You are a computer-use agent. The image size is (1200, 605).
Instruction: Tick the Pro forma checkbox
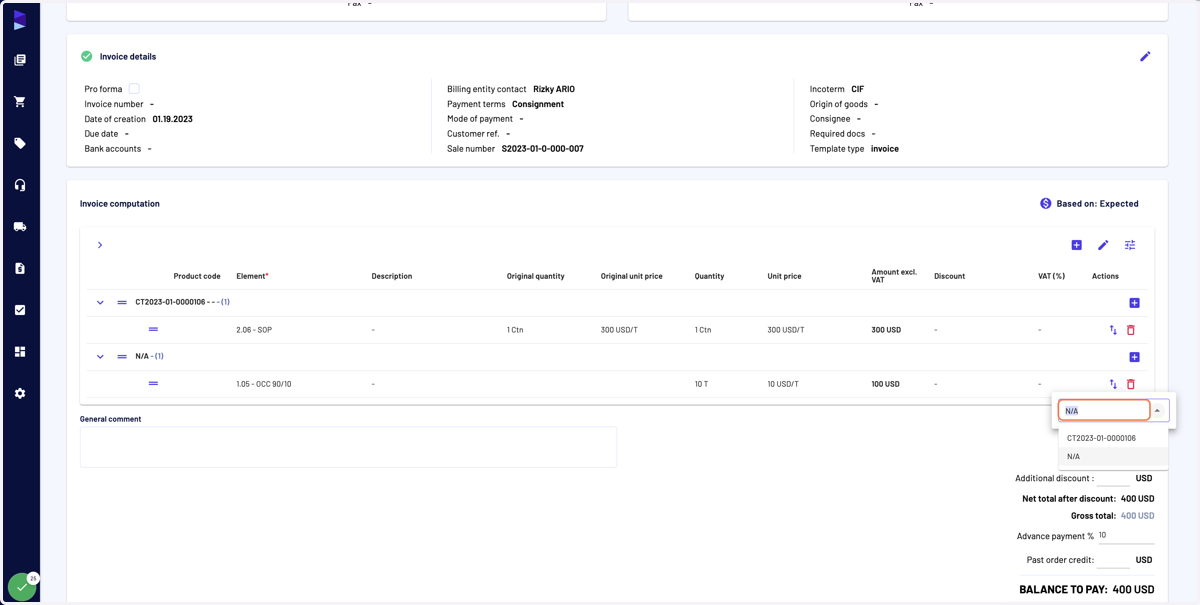click(134, 89)
